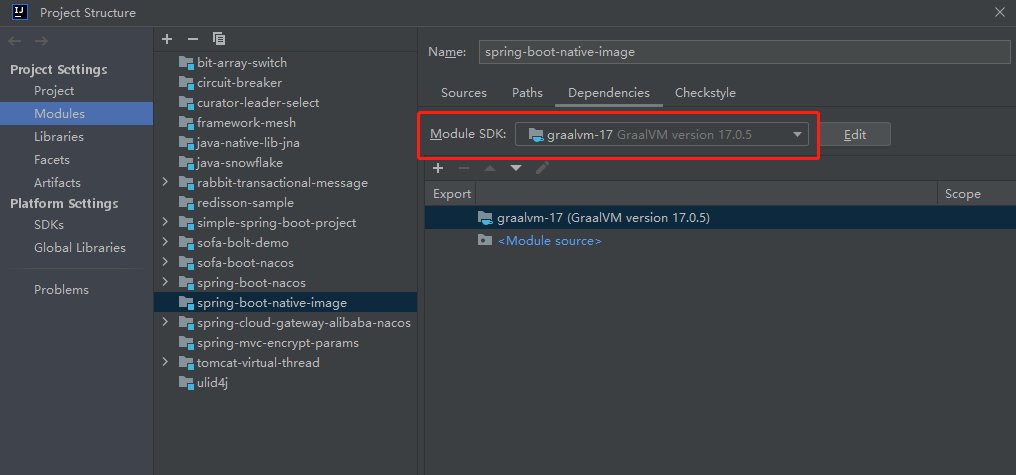Expand the tomcat-virtual-thread module
The image size is (1016, 475).
165,362
